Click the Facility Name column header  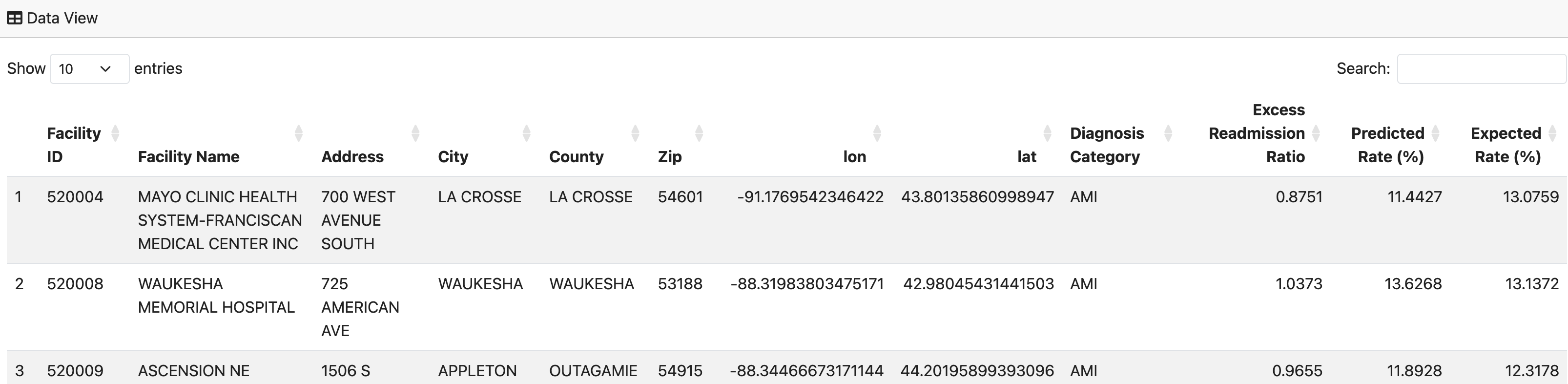(189, 157)
